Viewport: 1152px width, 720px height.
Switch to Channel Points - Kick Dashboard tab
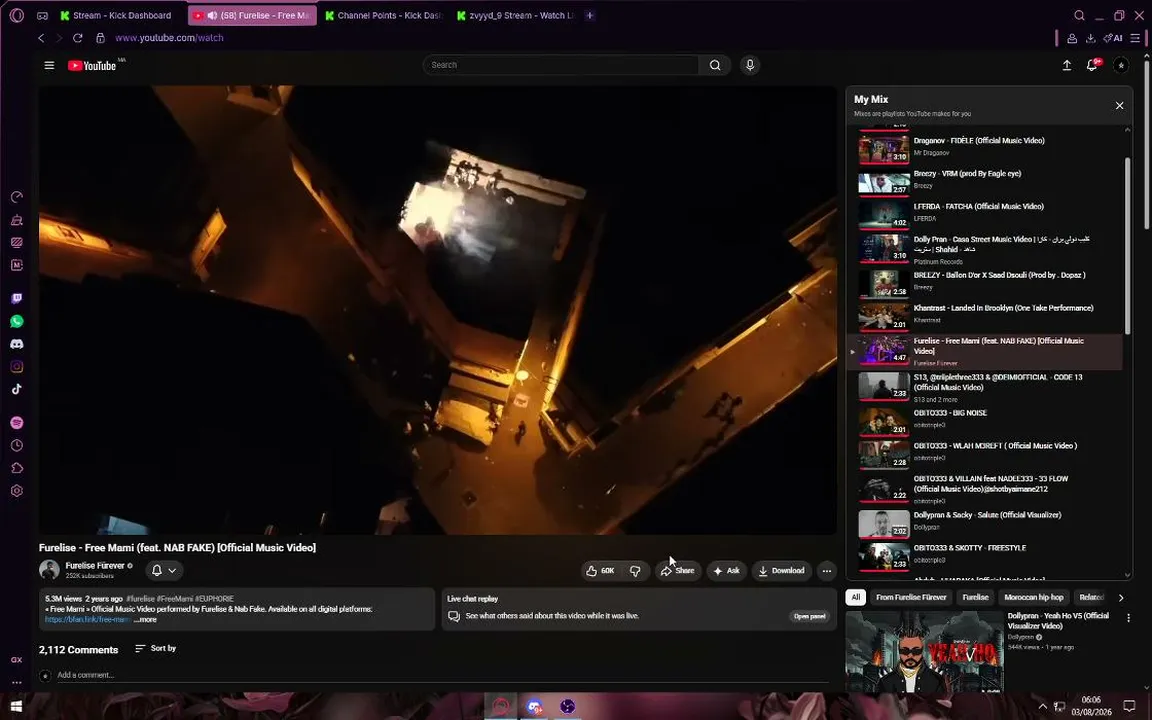[382, 15]
